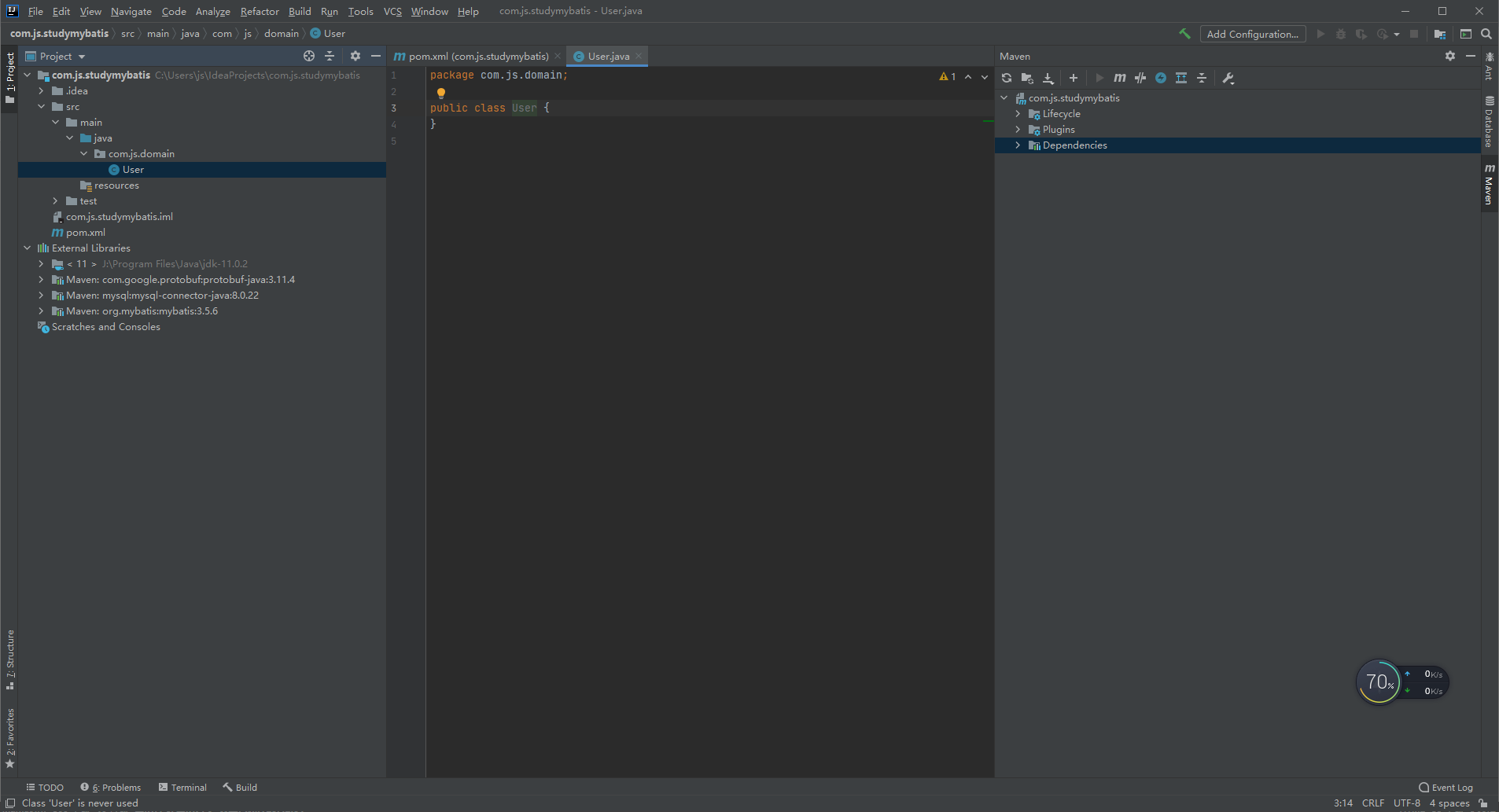Add Maven Projects plus icon
This screenshot has width=1499, height=812.
(1074, 78)
